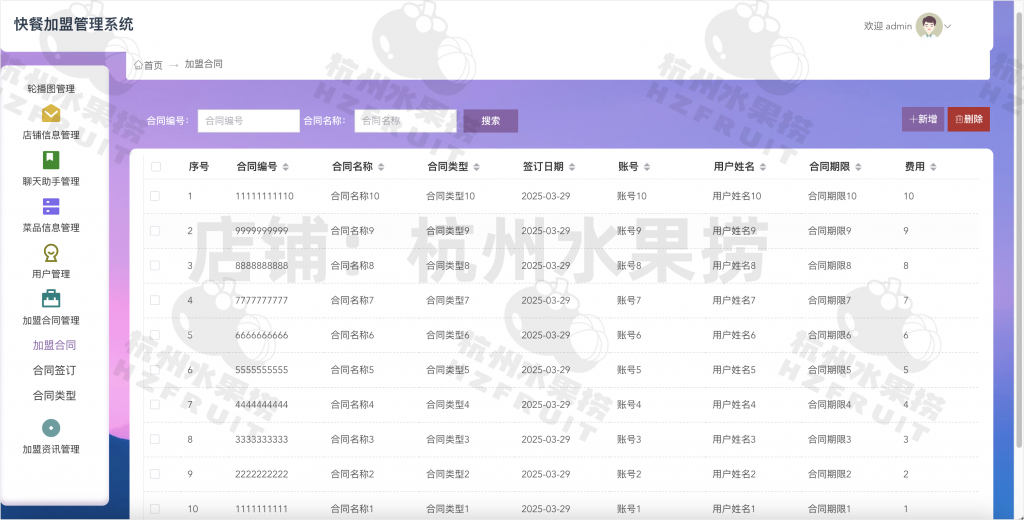Click cell 用户姓名6

click(734, 335)
